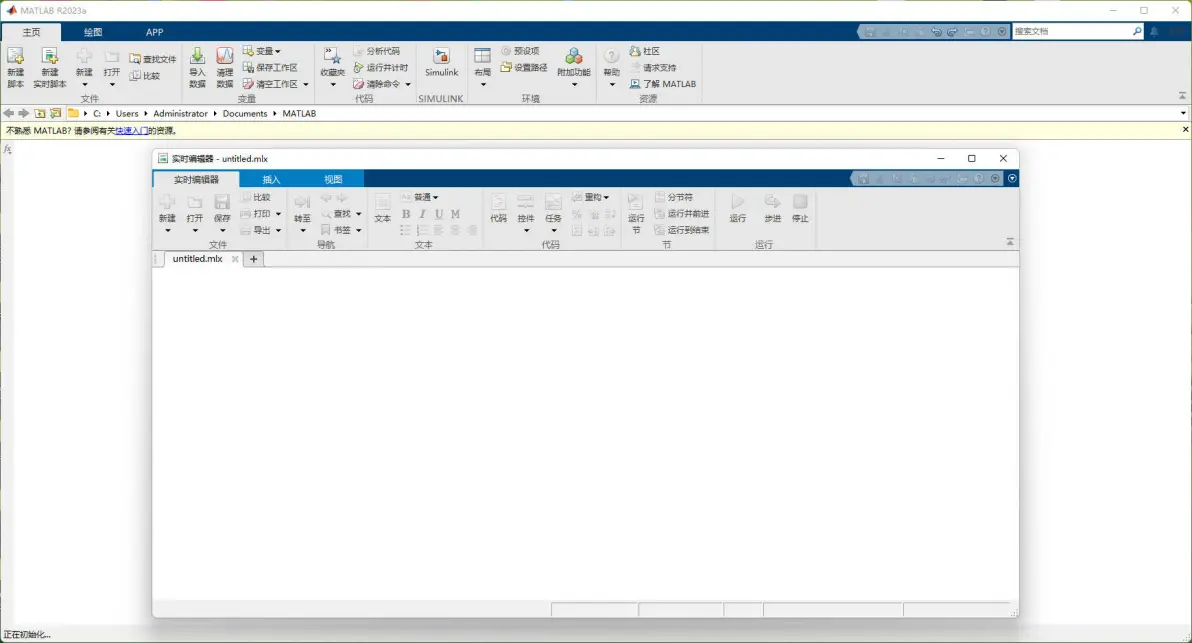The height and width of the screenshot is (643, 1192).
Task: Click Save Workspace (保存工作区)
Action: click(270, 68)
